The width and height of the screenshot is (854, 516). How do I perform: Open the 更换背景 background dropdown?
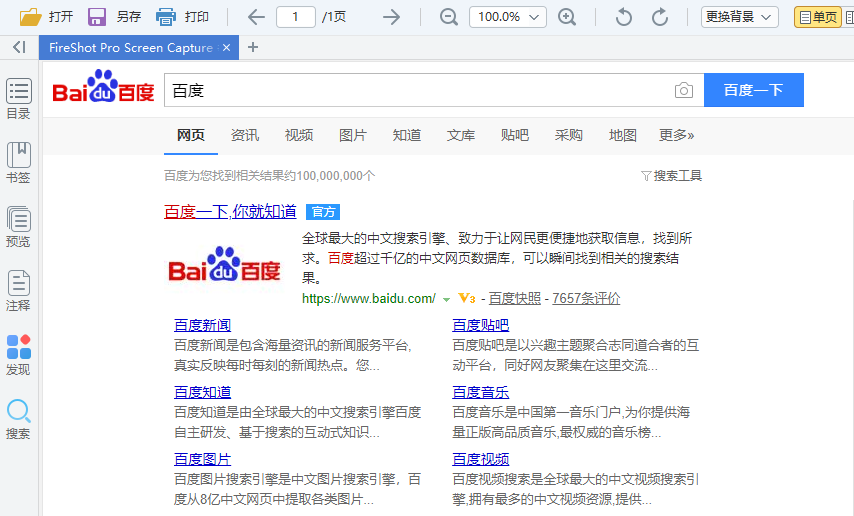pyautogui.click(x=740, y=17)
